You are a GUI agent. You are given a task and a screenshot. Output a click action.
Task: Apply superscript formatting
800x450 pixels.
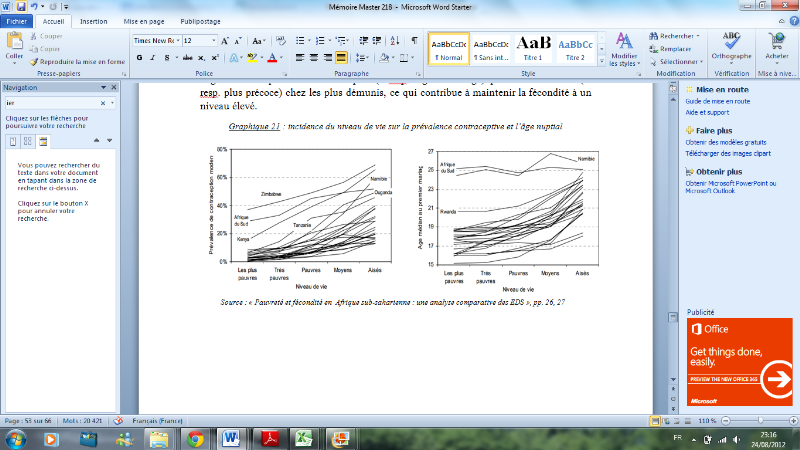(215, 58)
